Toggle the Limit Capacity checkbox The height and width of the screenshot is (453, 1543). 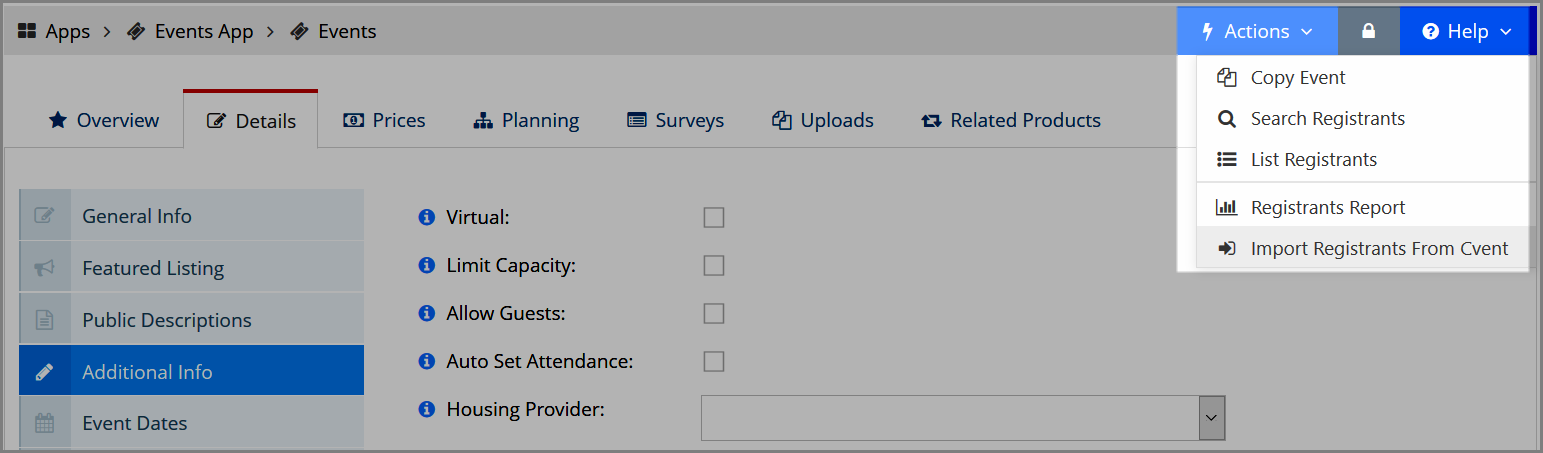point(713,265)
